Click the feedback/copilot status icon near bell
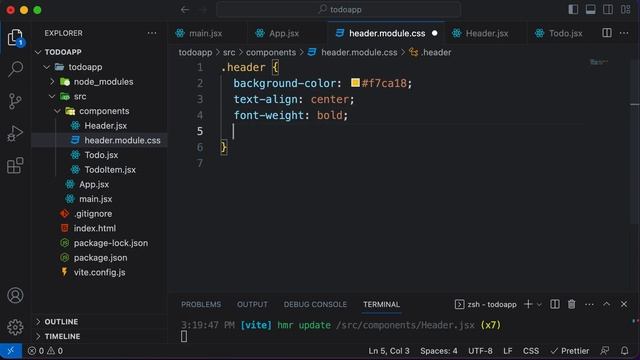The height and width of the screenshot is (360, 640). (x=604, y=351)
